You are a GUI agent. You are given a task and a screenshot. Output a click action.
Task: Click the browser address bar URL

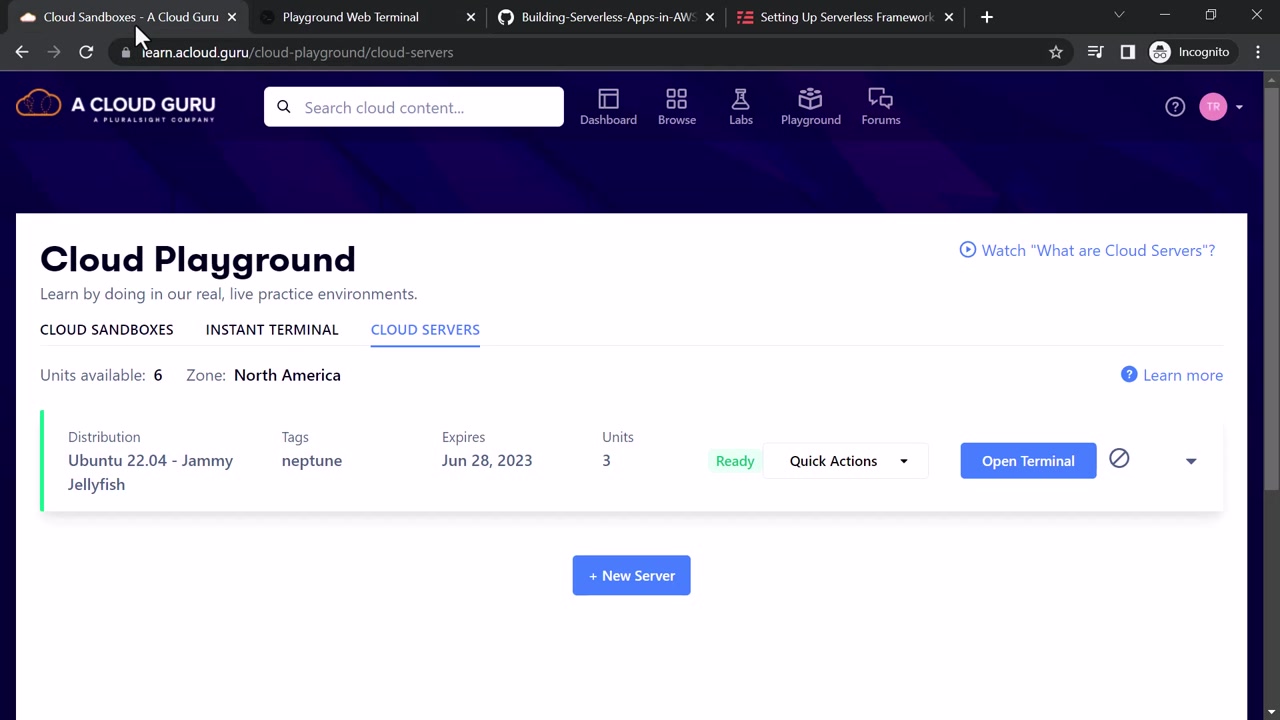click(297, 52)
